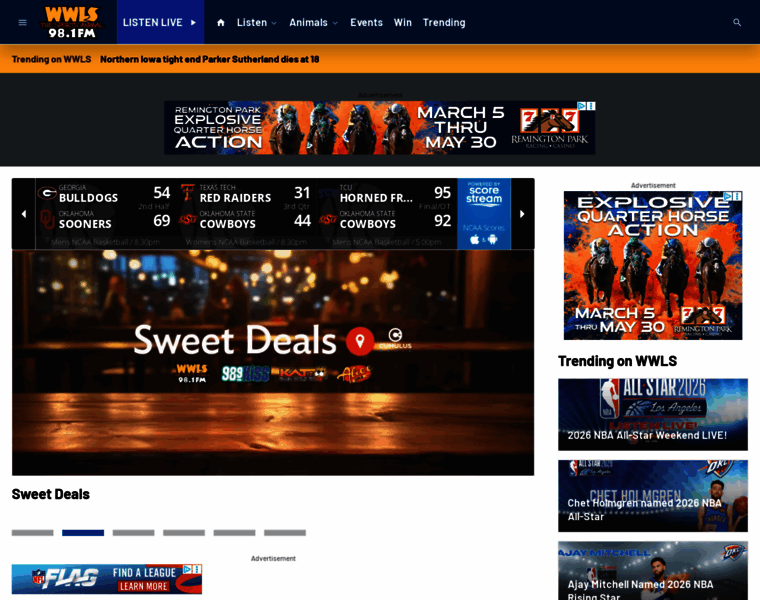This screenshot has width=760, height=600.
Task: Open the search magnifier icon
Action: pos(737,22)
